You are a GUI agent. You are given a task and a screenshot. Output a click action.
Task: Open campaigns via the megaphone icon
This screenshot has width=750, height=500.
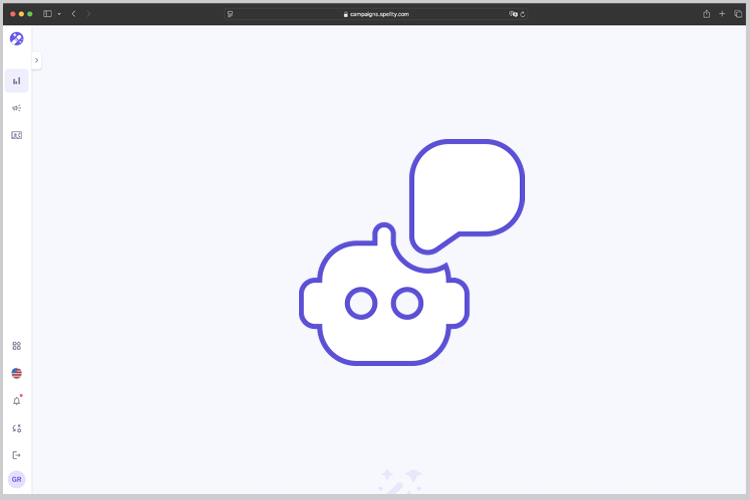tap(16, 108)
